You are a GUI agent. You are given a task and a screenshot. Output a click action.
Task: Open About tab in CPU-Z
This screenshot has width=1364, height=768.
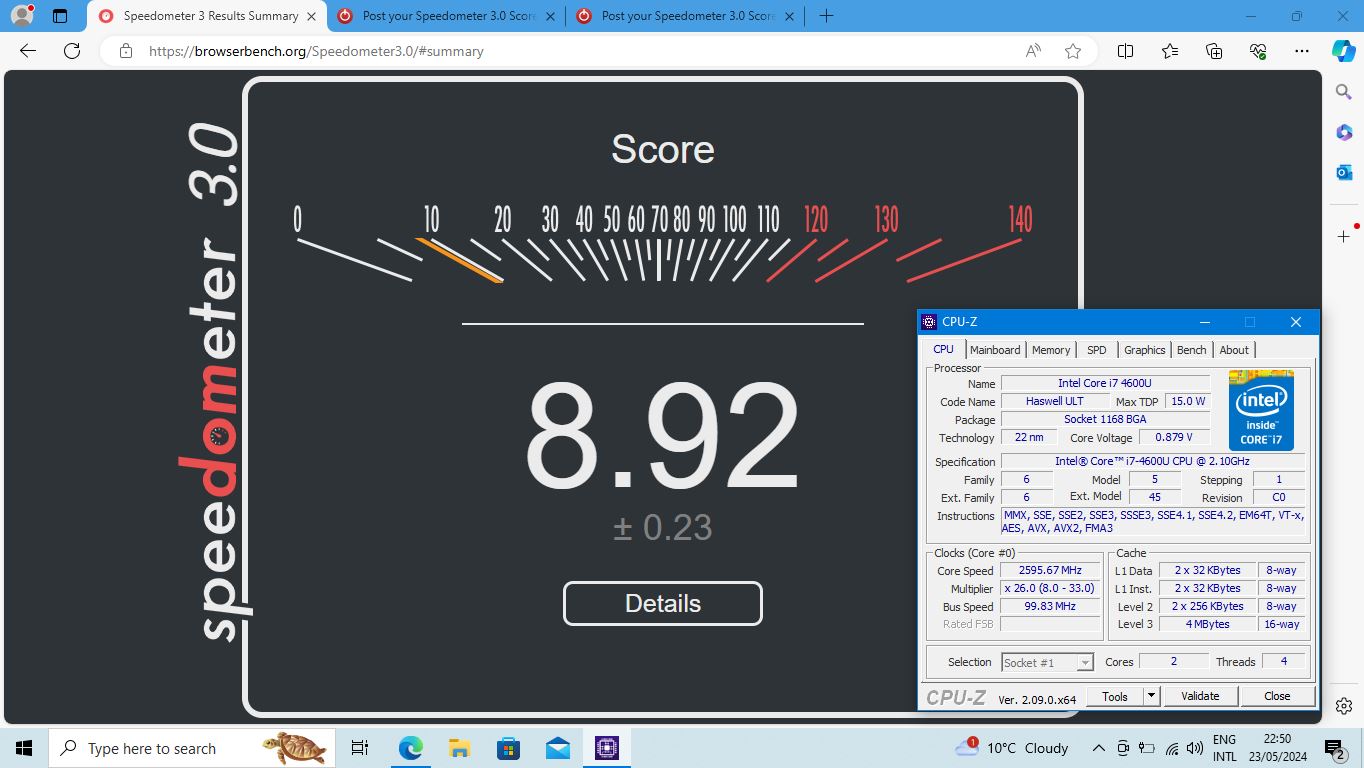click(1234, 350)
